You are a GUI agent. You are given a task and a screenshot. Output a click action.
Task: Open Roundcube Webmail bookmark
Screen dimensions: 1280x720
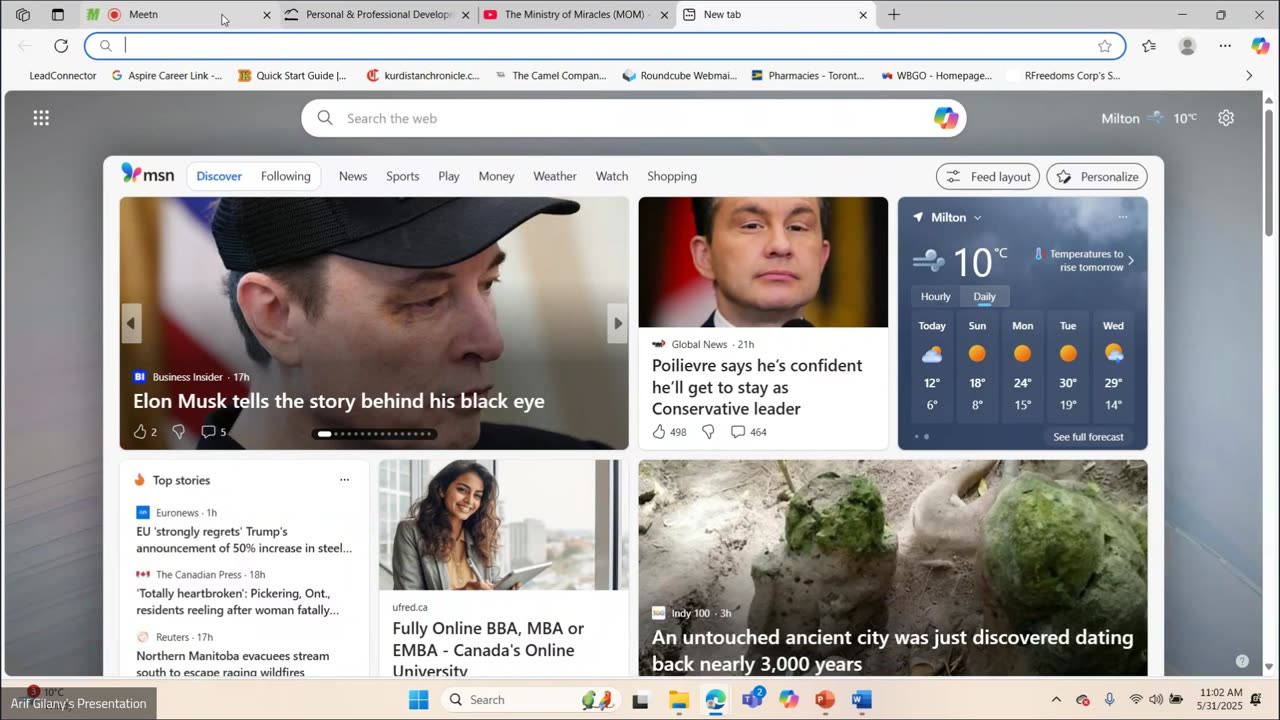(679, 75)
